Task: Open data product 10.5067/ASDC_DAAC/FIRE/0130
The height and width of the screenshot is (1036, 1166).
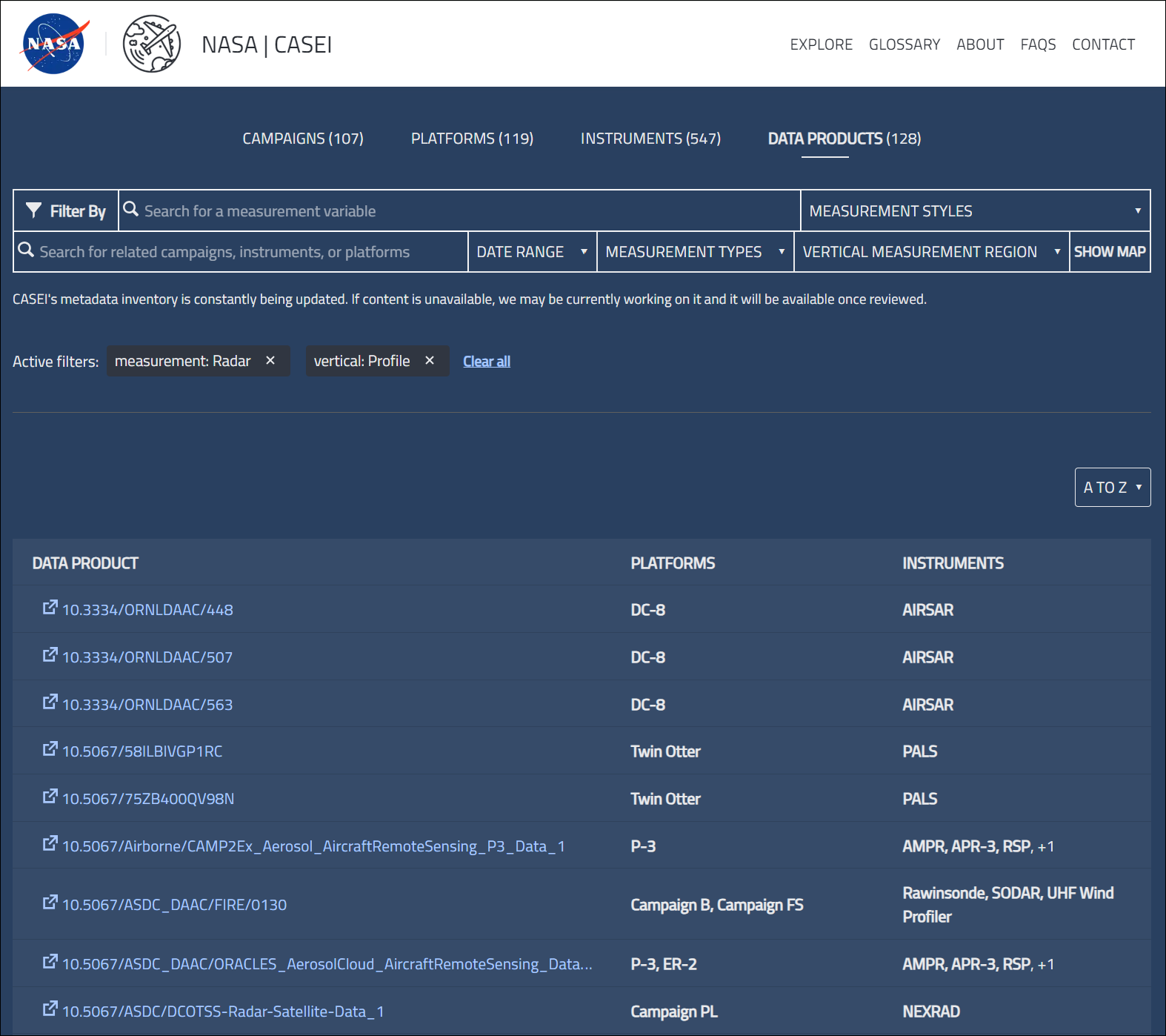Action: click(174, 905)
